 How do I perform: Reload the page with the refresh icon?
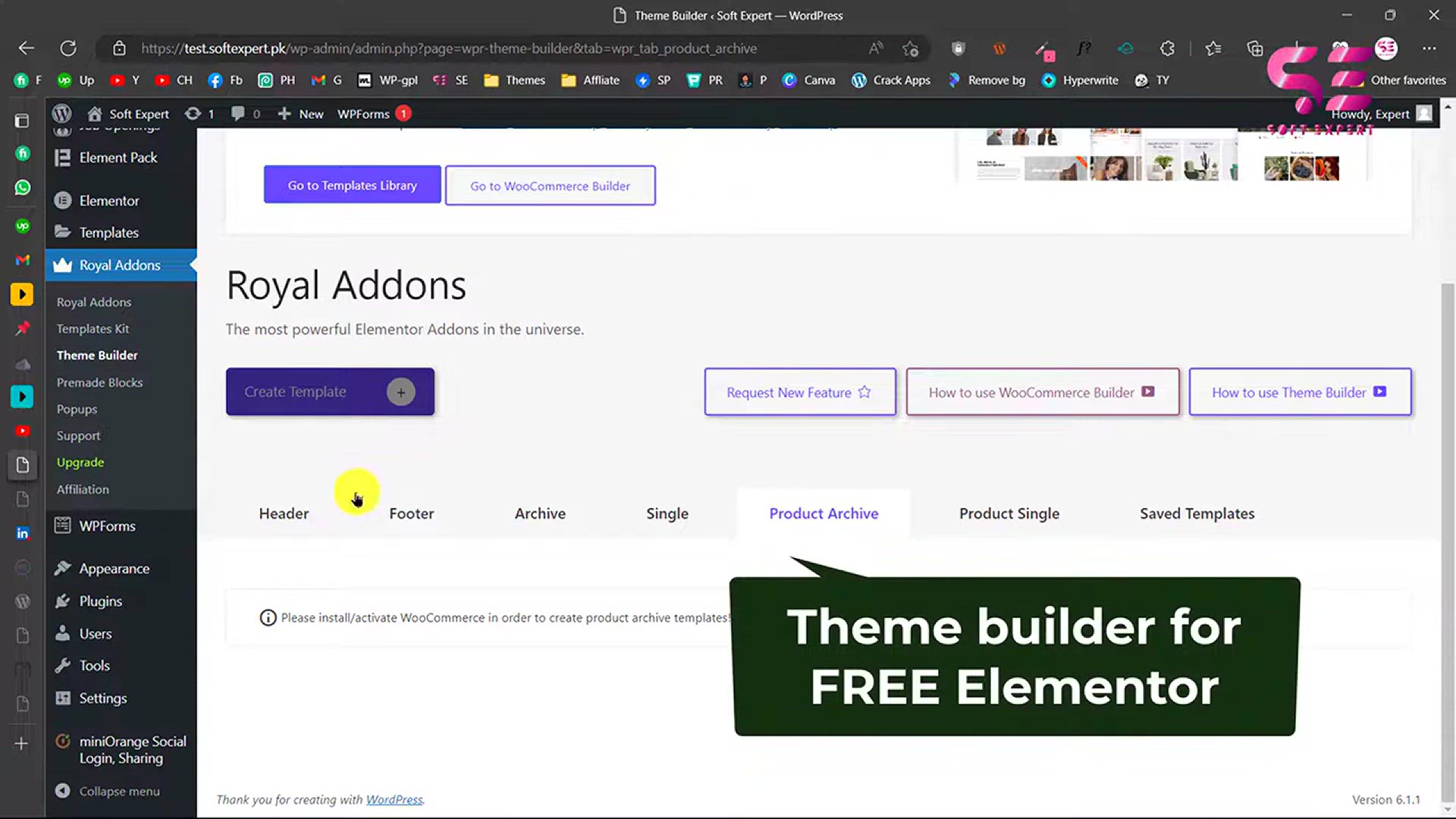(x=68, y=49)
